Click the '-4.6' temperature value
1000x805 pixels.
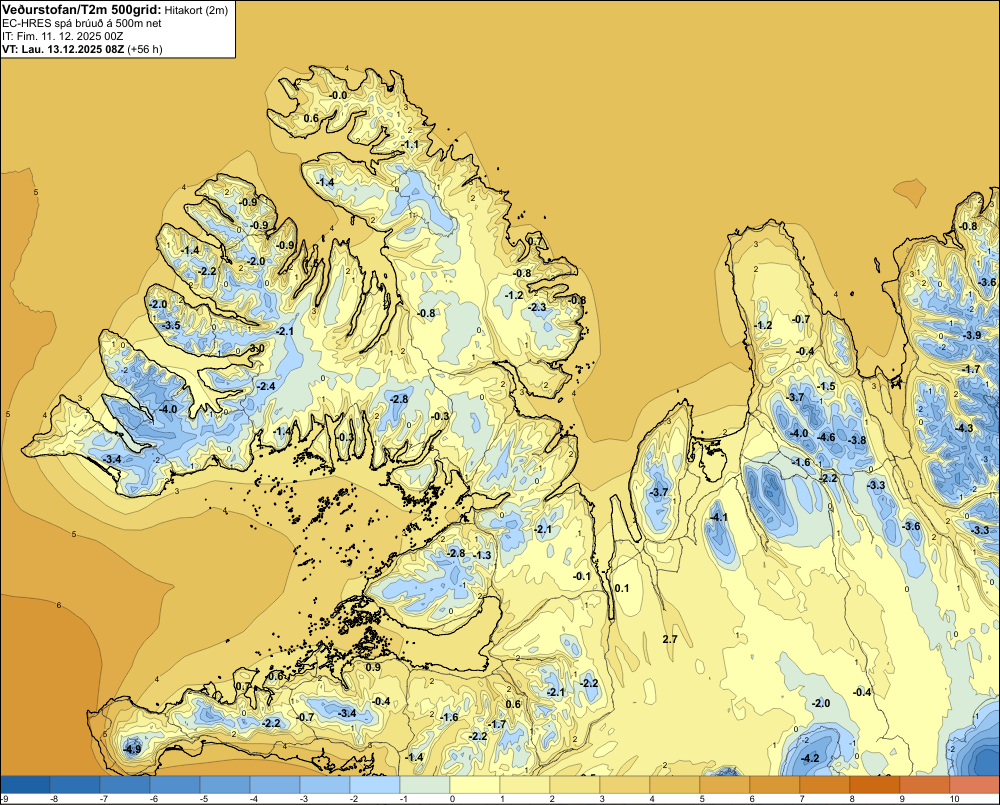click(826, 437)
